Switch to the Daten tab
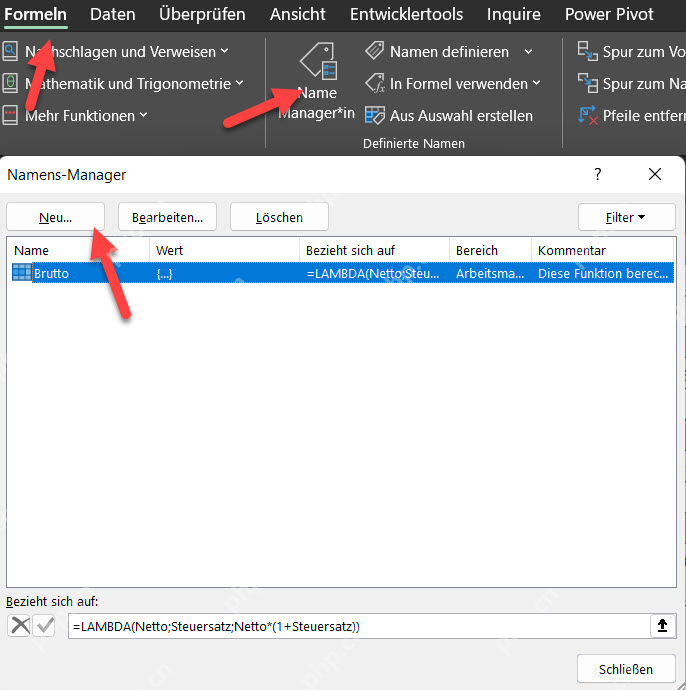 coord(113,15)
